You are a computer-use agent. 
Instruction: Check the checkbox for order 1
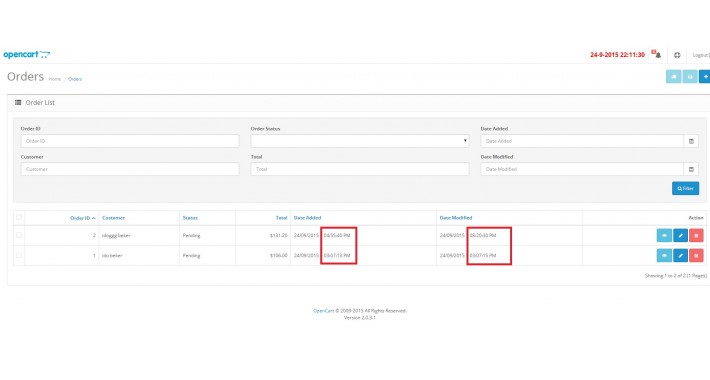[19, 255]
